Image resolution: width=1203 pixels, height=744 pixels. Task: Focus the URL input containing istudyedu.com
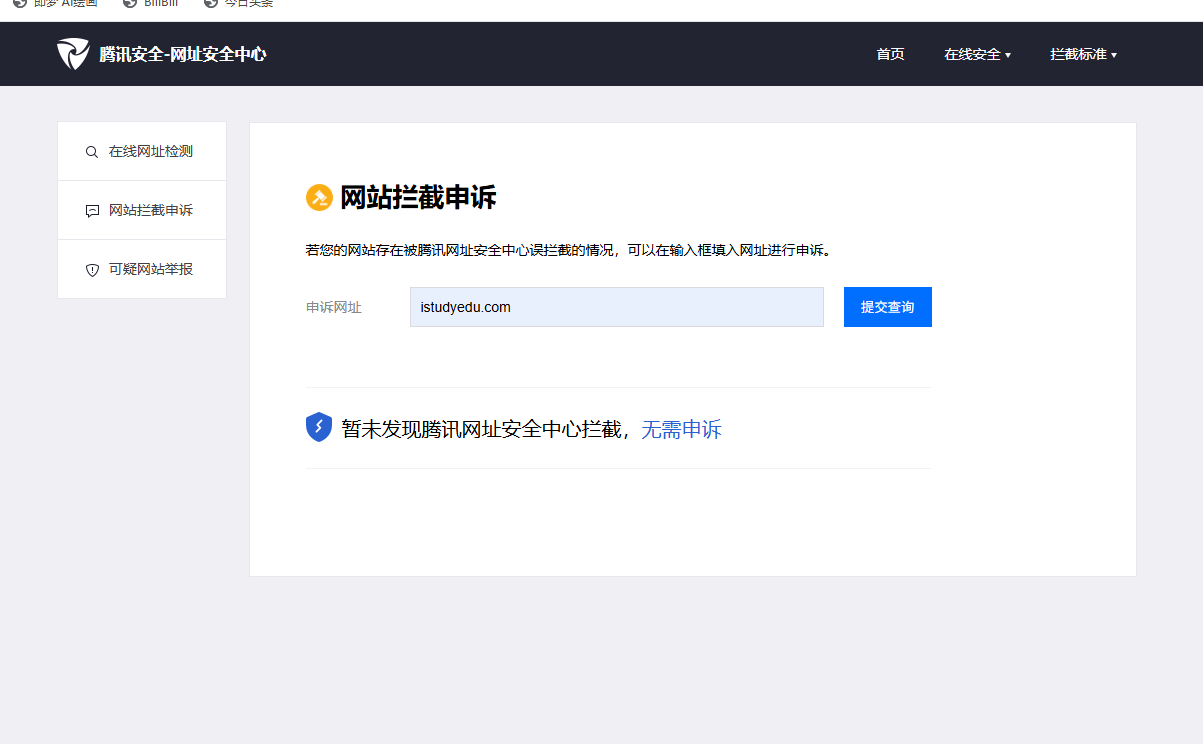[x=616, y=307]
